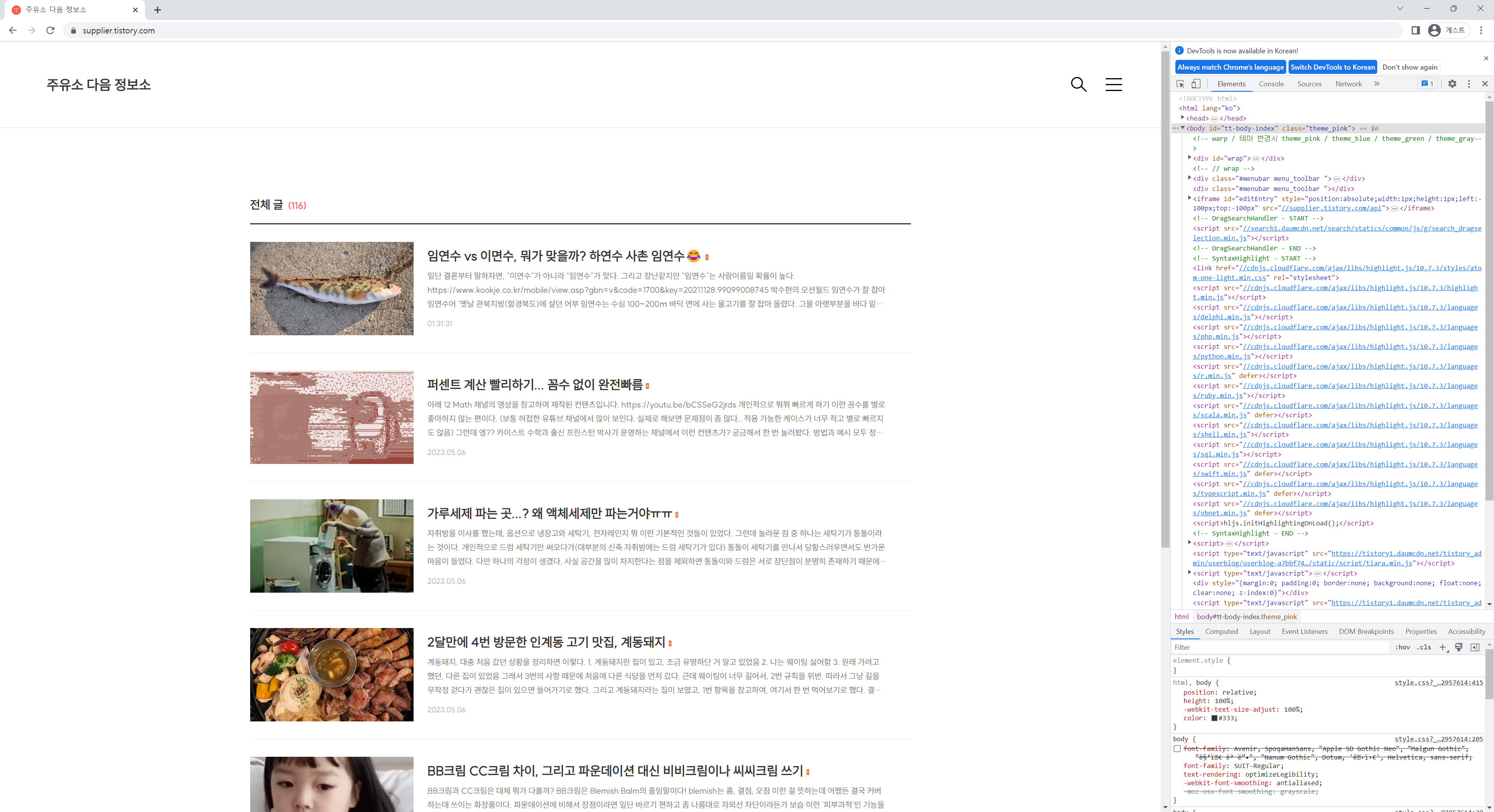This screenshot has height=812, width=1494.
Task: Show more DevTools tabs chevron
Action: click(x=1377, y=84)
